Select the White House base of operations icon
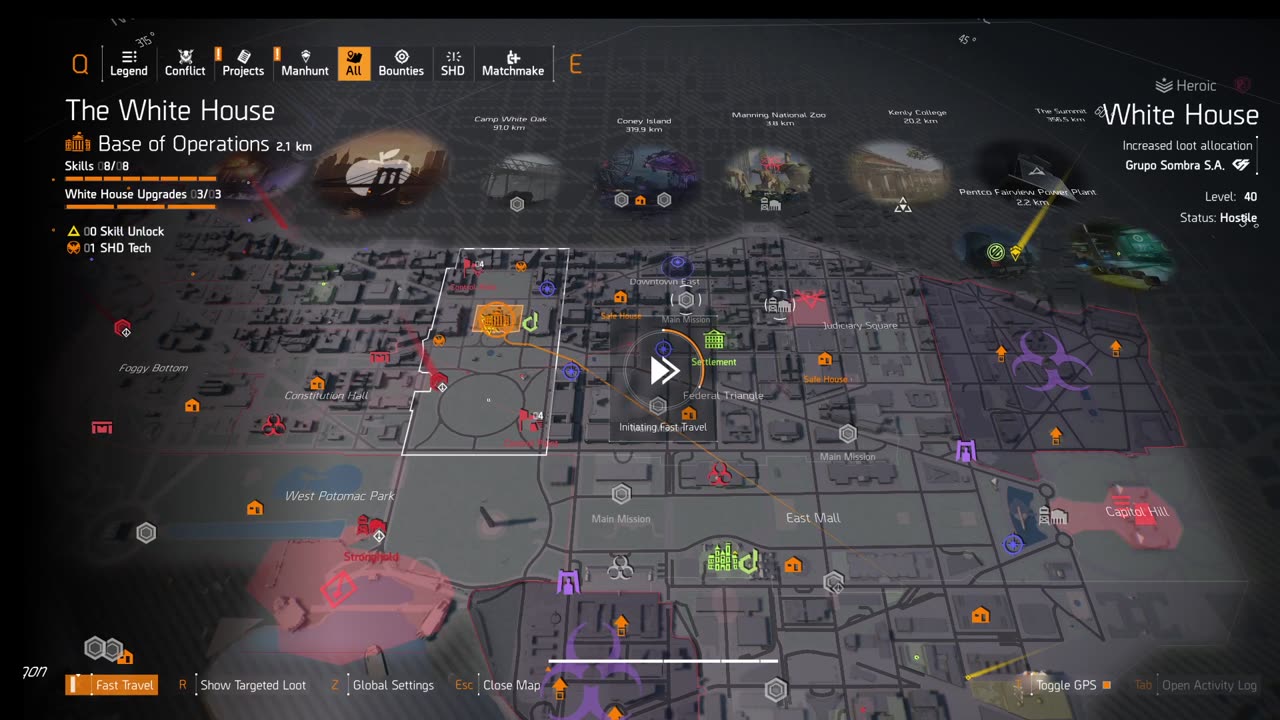Screen dimensions: 1280x720 [497, 320]
